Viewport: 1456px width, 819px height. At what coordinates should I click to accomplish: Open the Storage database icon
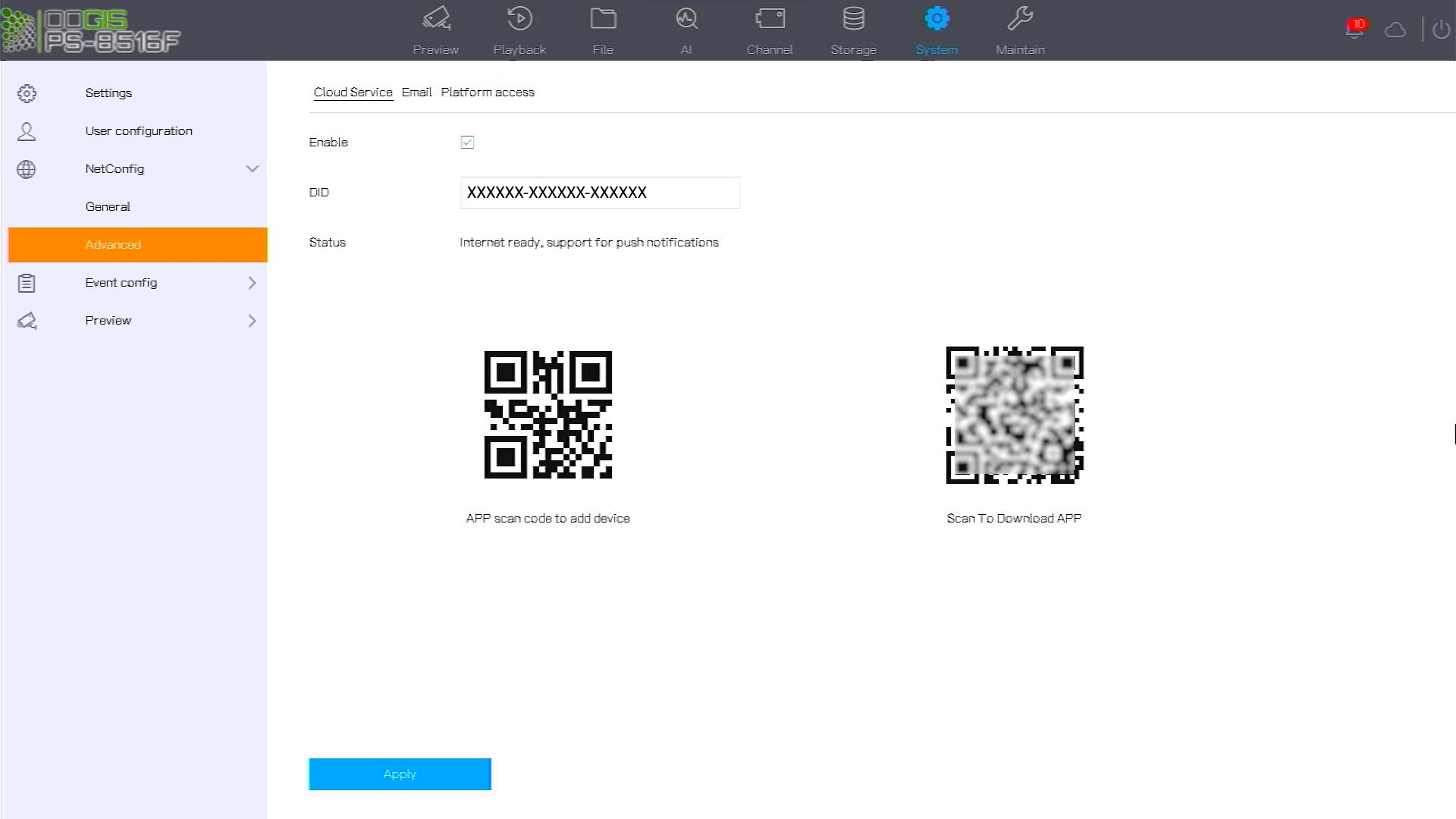pyautogui.click(x=853, y=19)
